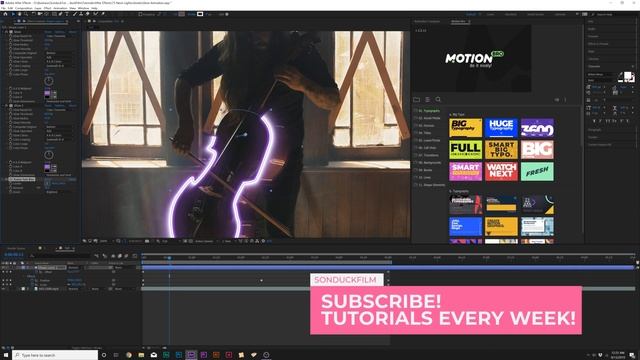
Task: Click the FULL green preset thumbnail
Action: [465, 149]
